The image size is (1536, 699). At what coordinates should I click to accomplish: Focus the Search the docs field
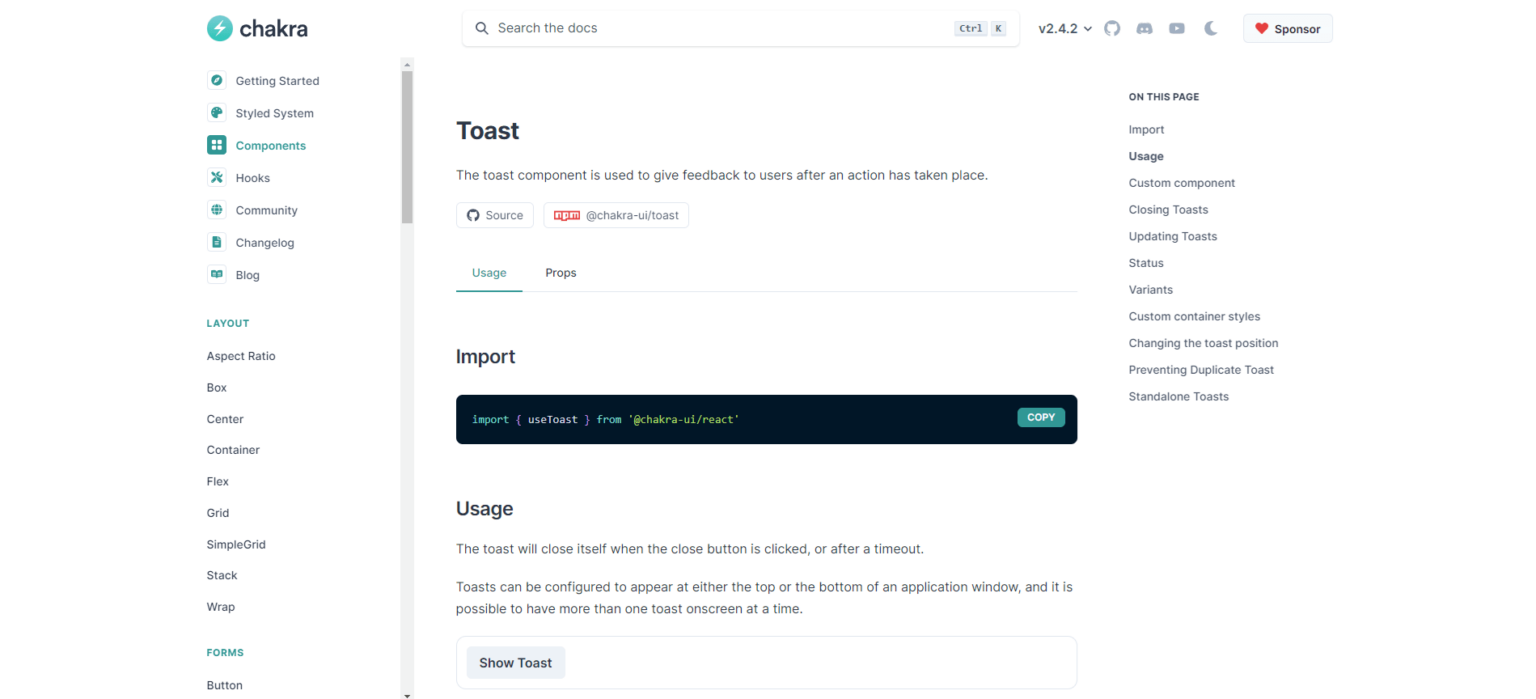click(x=720, y=29)
